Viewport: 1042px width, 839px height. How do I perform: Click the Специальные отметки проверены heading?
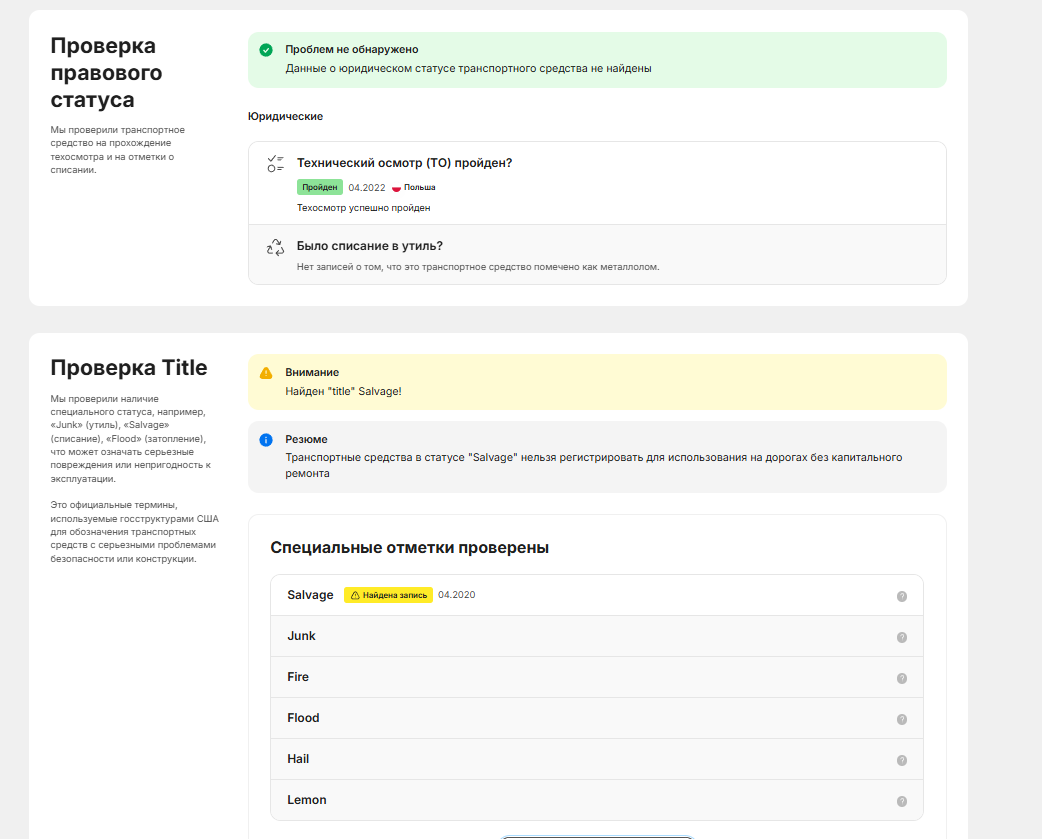pyautogui.click(x=409, y=548)
